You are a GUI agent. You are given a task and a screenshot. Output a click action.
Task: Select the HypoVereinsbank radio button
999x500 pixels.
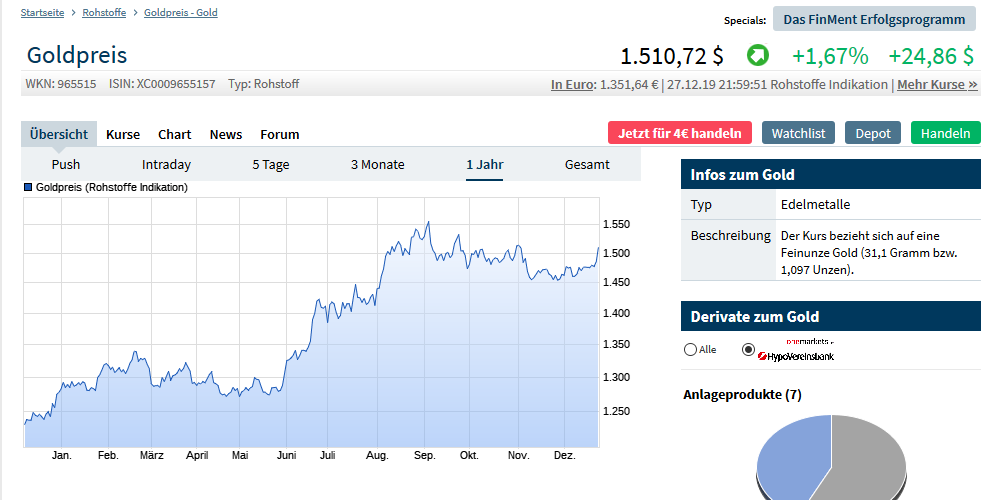click(x=749, y=350)
